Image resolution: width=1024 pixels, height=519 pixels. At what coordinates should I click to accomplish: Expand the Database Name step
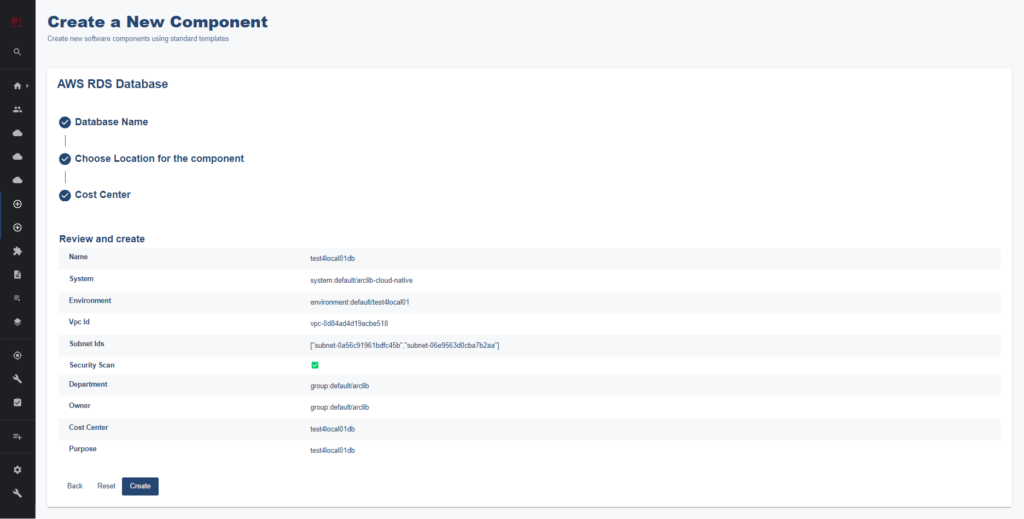point(111,122)
